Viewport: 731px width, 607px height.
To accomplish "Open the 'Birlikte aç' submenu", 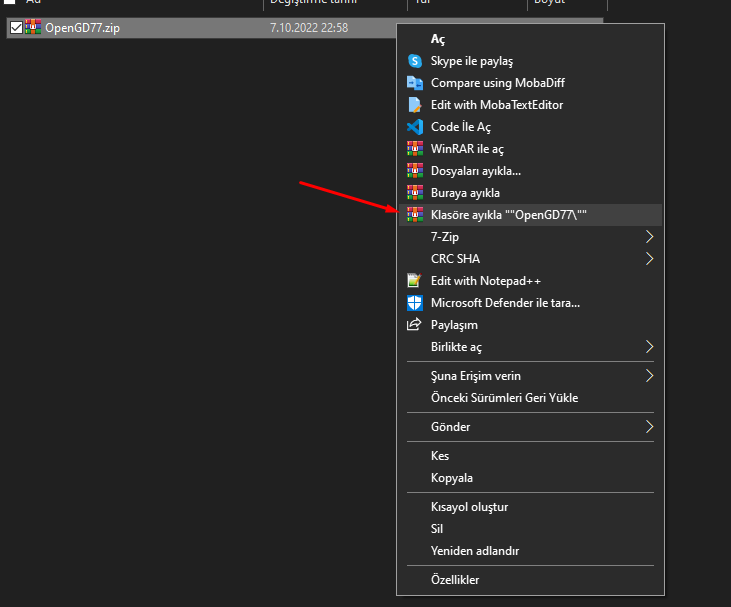I will click(649, 347).
